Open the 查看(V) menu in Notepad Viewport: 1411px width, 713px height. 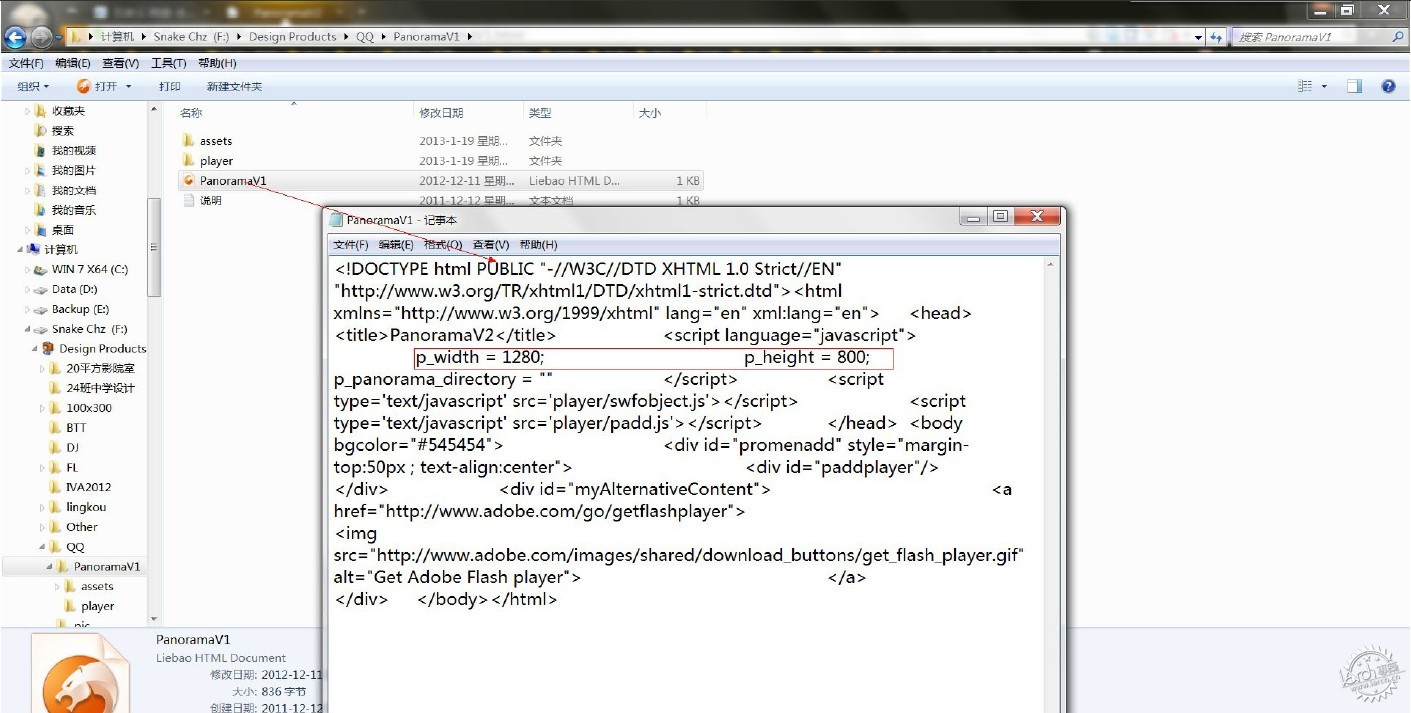pos(491,245)
